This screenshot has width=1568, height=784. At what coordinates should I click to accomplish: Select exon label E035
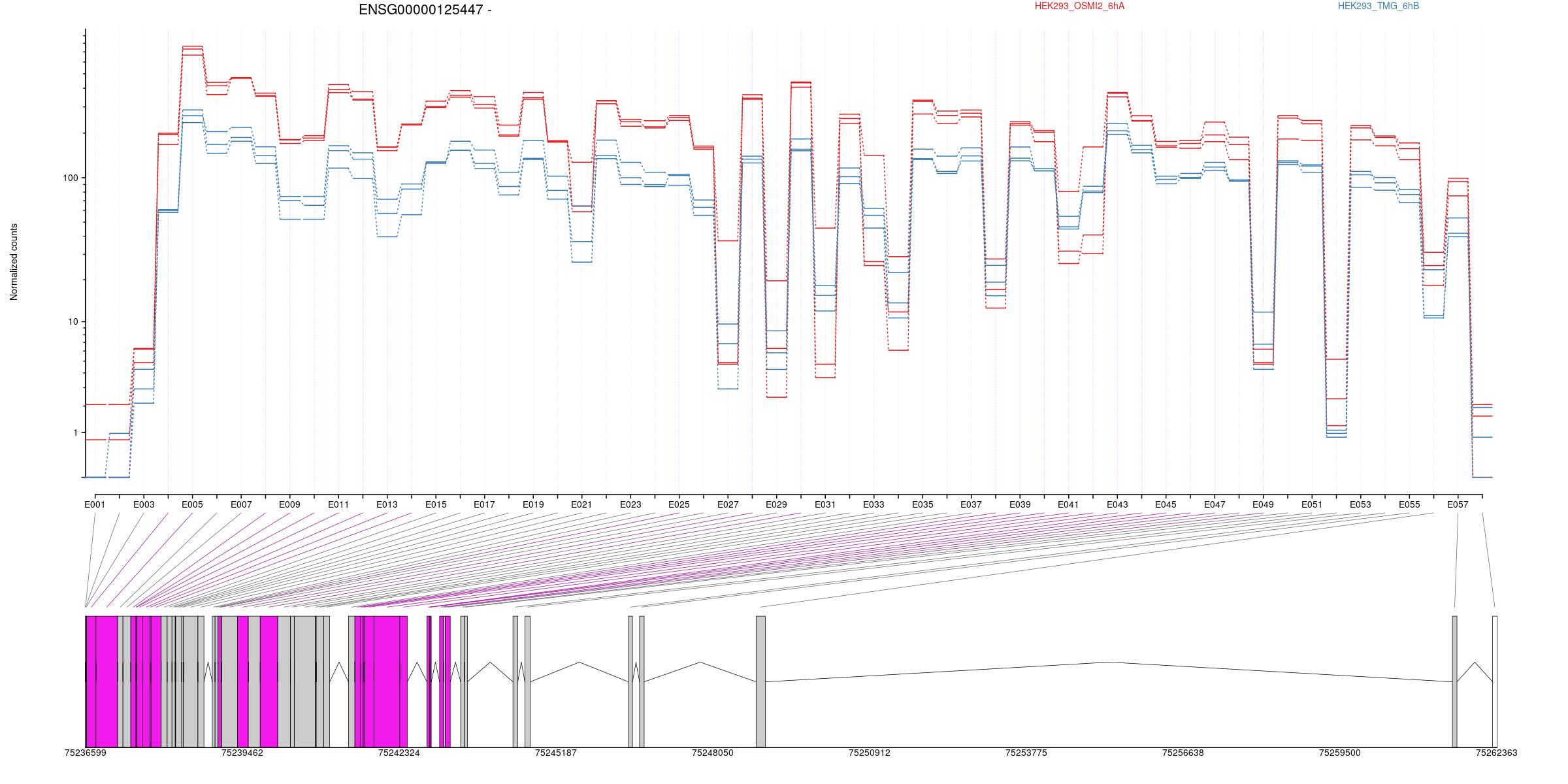923,504
